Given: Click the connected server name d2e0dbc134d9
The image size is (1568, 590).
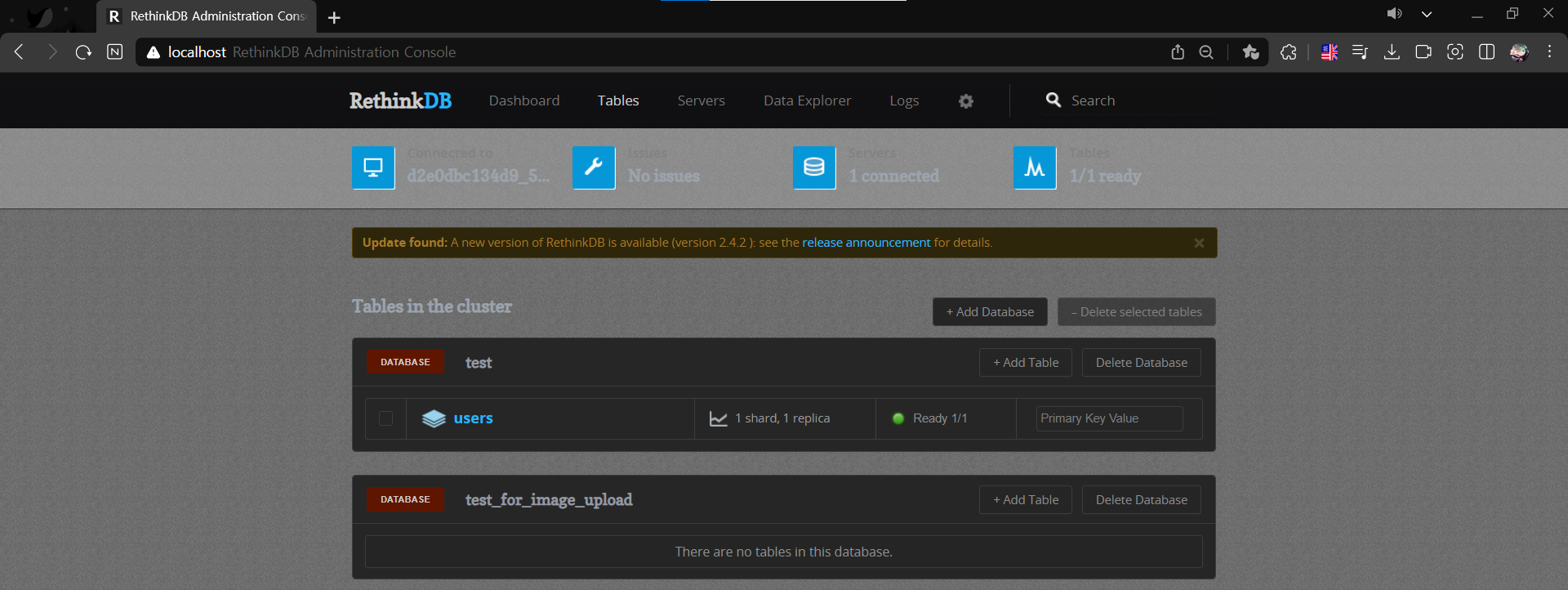Looking at the screenshot, I should [x=479, y=176].
